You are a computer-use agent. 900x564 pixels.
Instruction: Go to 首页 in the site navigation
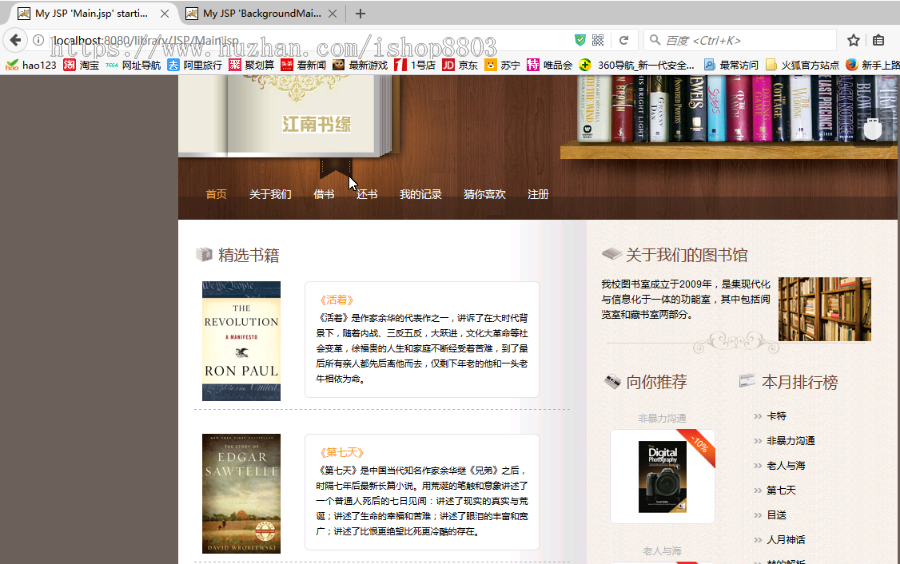[216, 194]
